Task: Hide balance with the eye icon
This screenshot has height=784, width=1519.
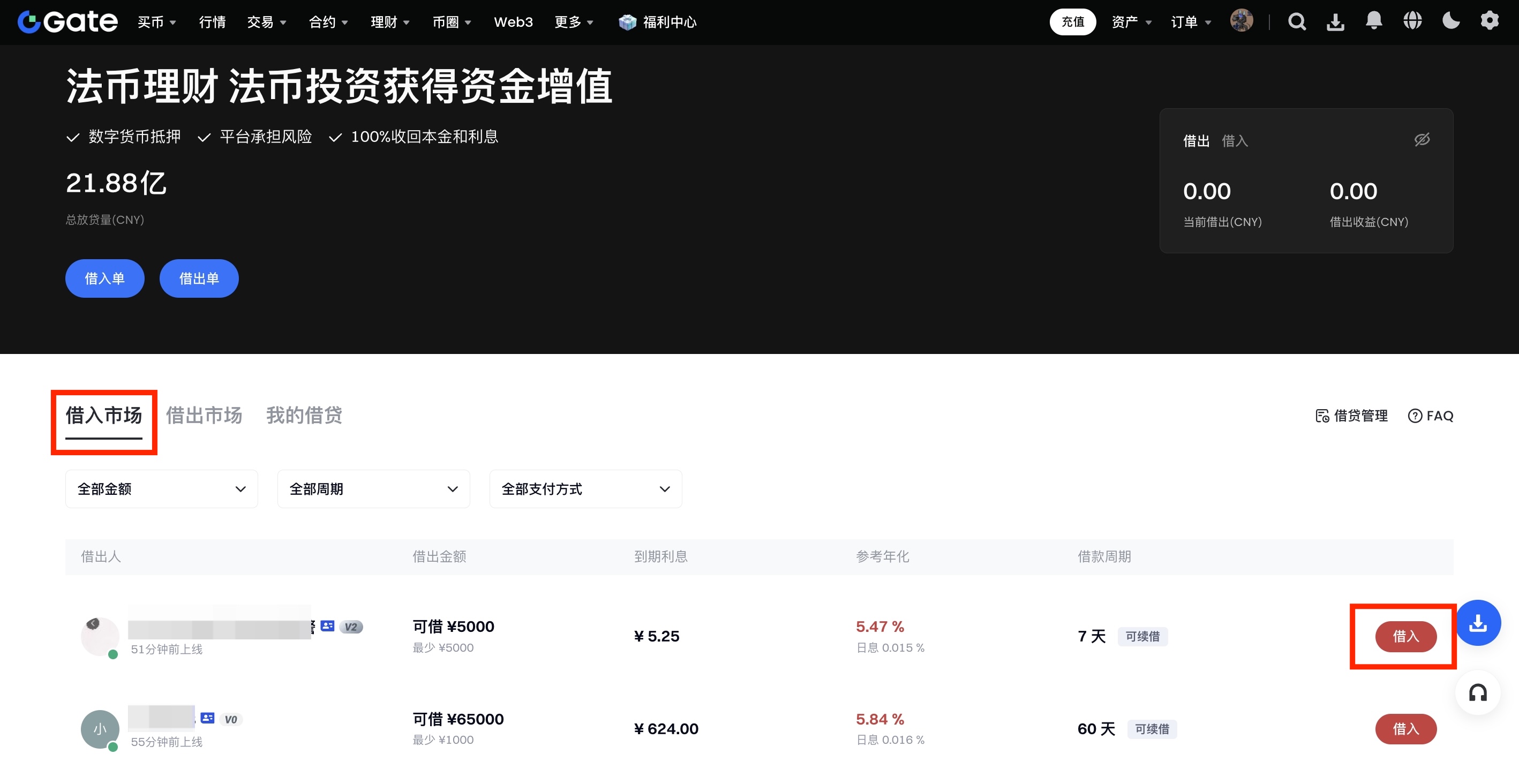Action: click(x=1422, y=140)
